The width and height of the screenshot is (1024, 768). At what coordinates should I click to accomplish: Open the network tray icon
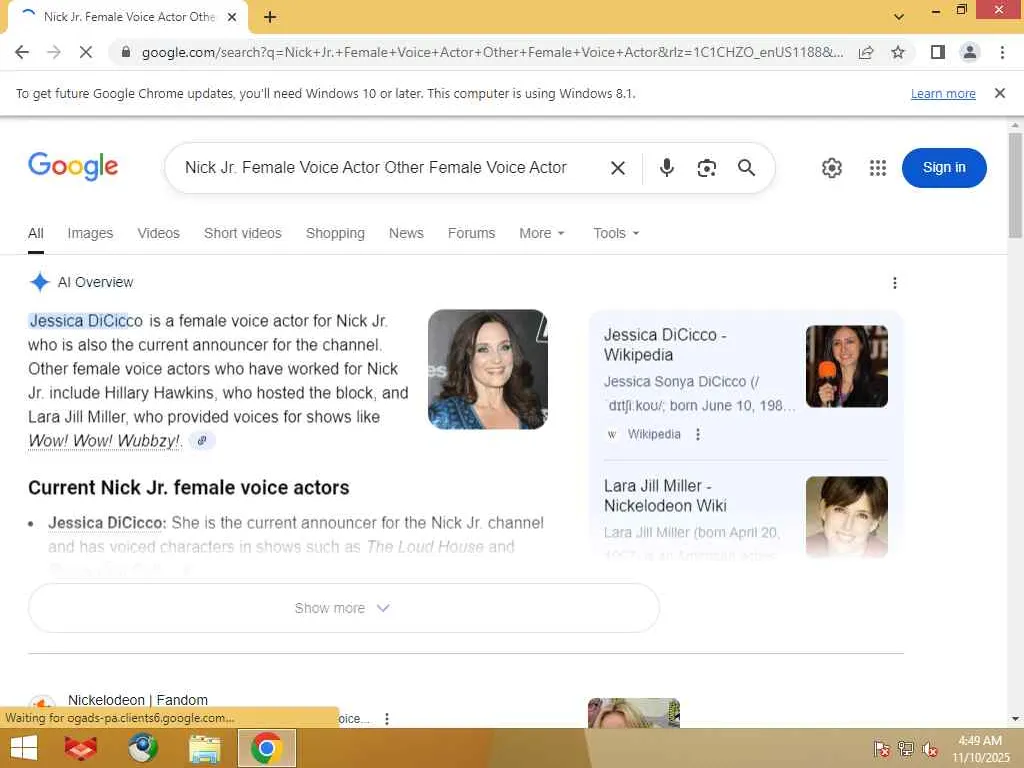[x=905, y=749]
